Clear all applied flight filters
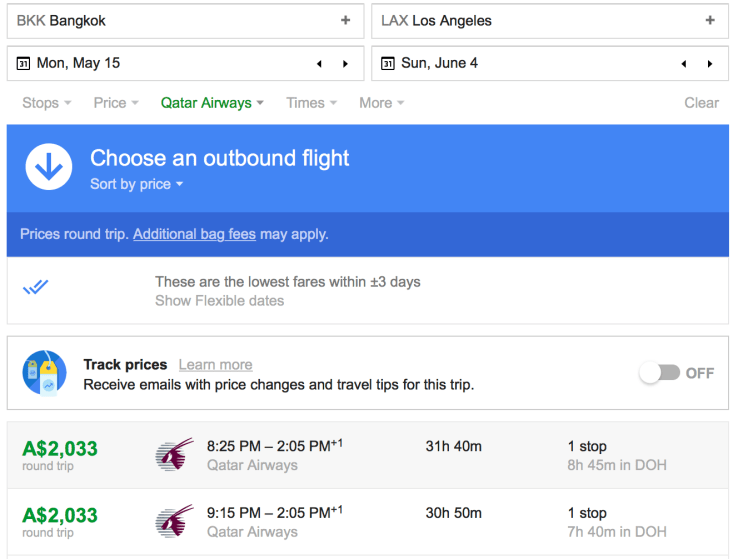This screenshot has height=559, width=733. (701, 103)
